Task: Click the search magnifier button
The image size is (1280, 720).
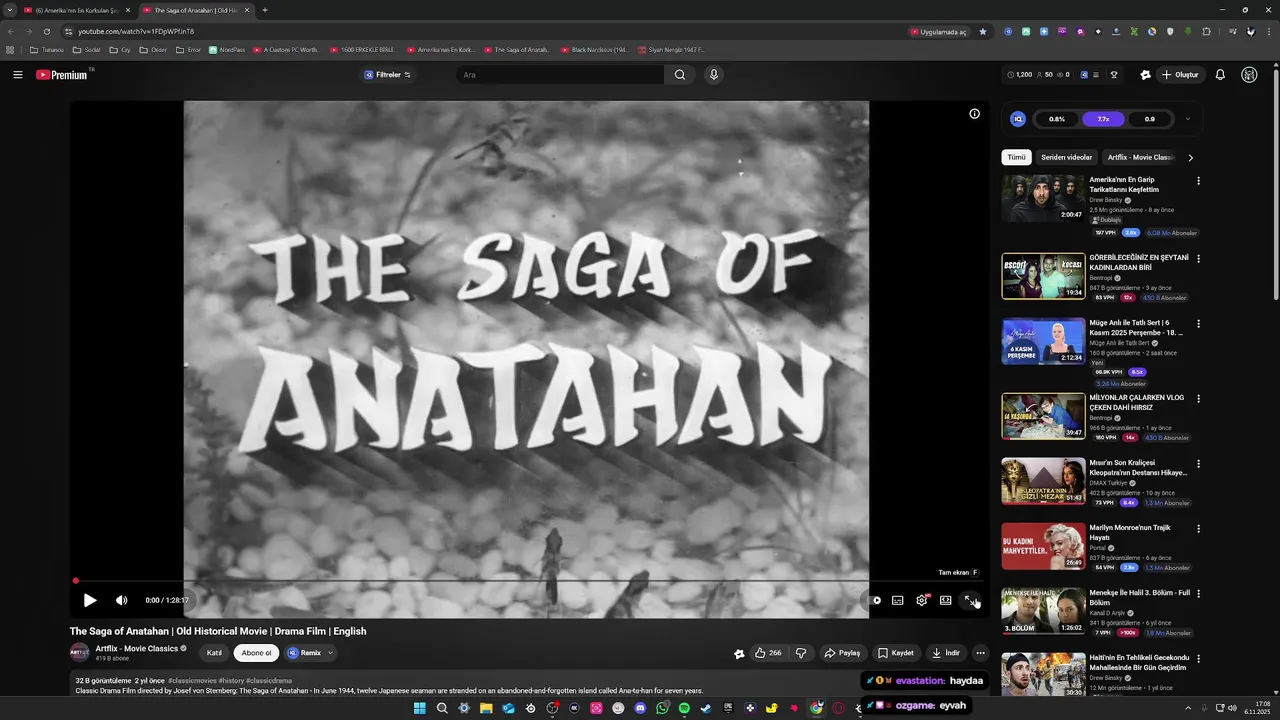Action: [x=680, y=75]
